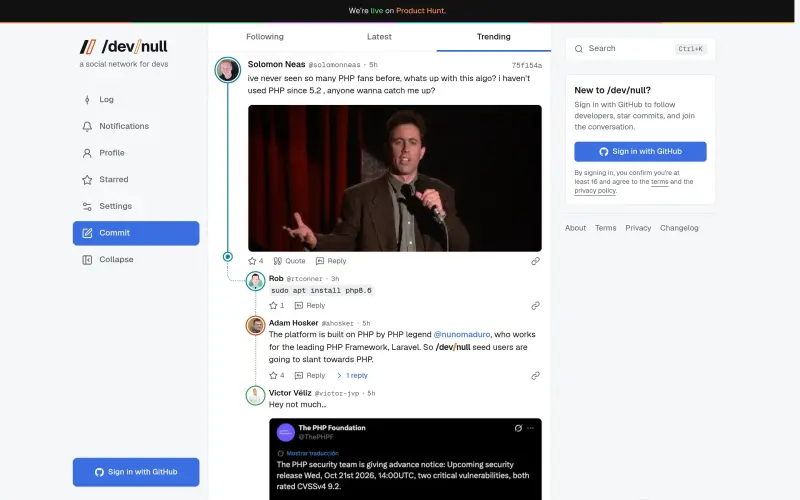Screen dimensions: 800x500
Task: Expand the '1 reply' thread
Action: [x=352, y=376]
